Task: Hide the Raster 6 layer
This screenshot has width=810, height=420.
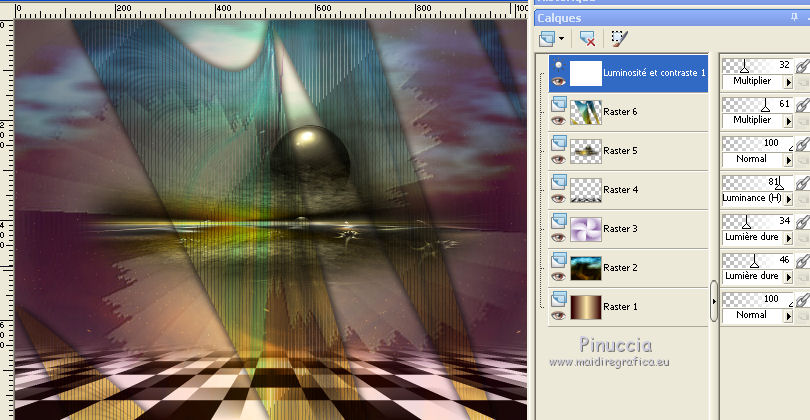Action: (558, 120)
